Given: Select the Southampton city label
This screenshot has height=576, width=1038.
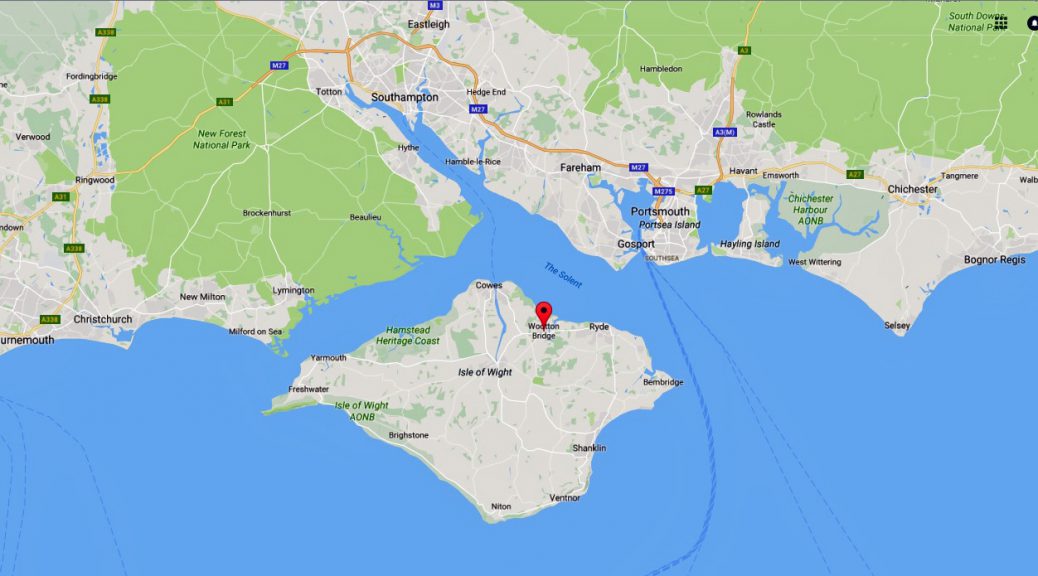Looking at the screenshot, I should pyautogui.click(x=404, y=97).
